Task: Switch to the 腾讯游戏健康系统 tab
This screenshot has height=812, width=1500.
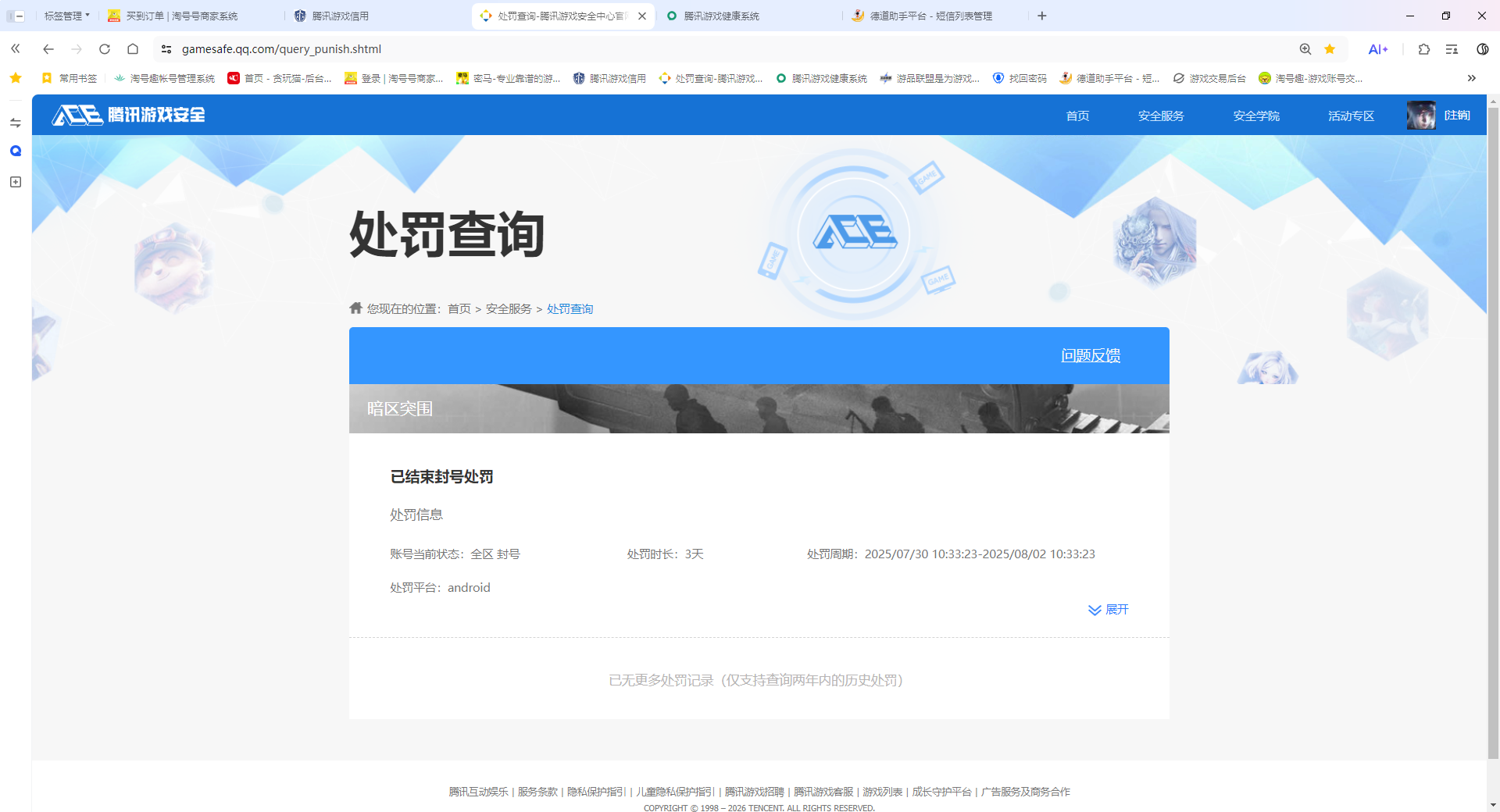Action: click(x=723, y=15)
